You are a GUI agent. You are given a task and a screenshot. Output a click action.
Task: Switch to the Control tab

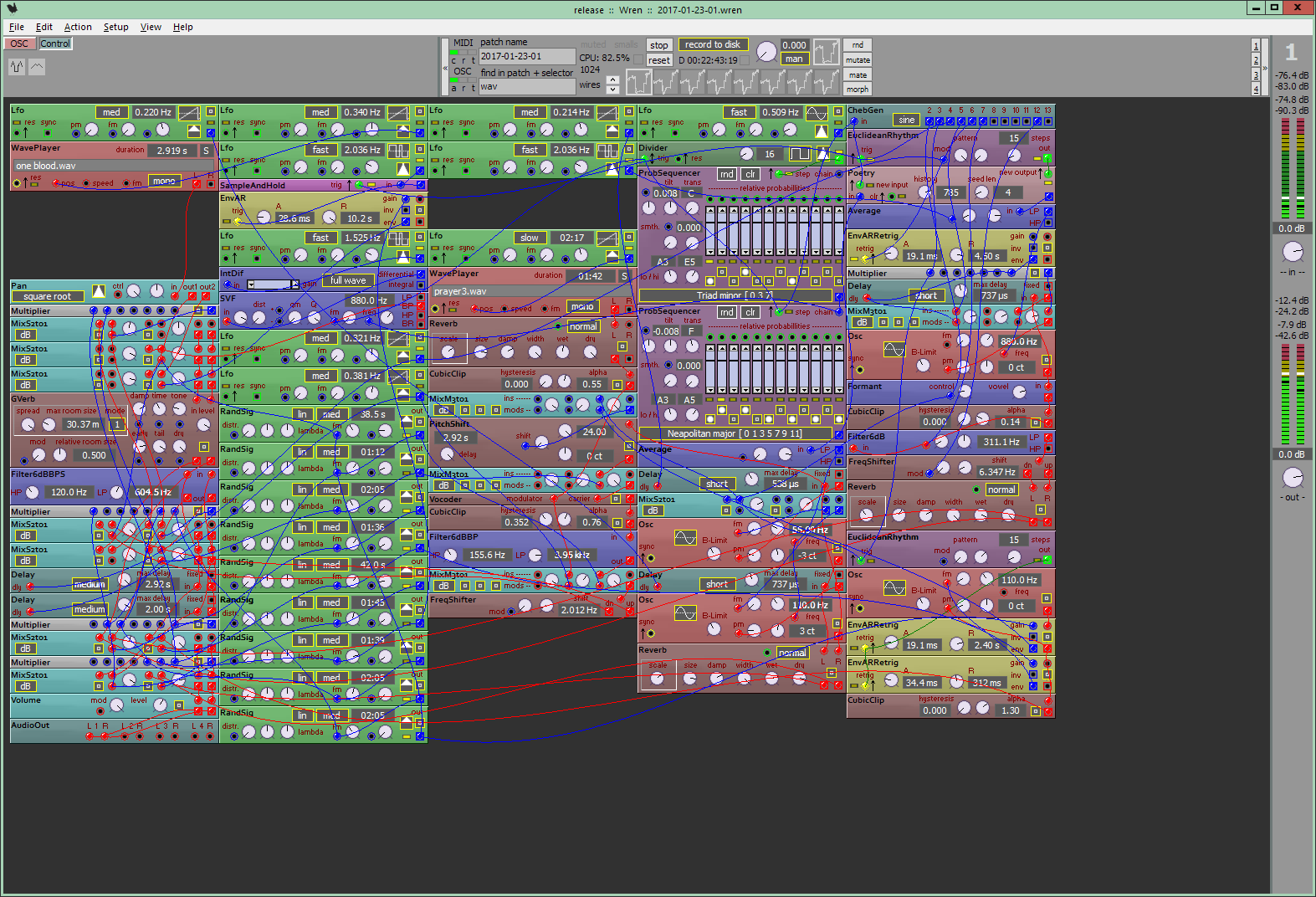pyautogui.click(x=55, y=44)
